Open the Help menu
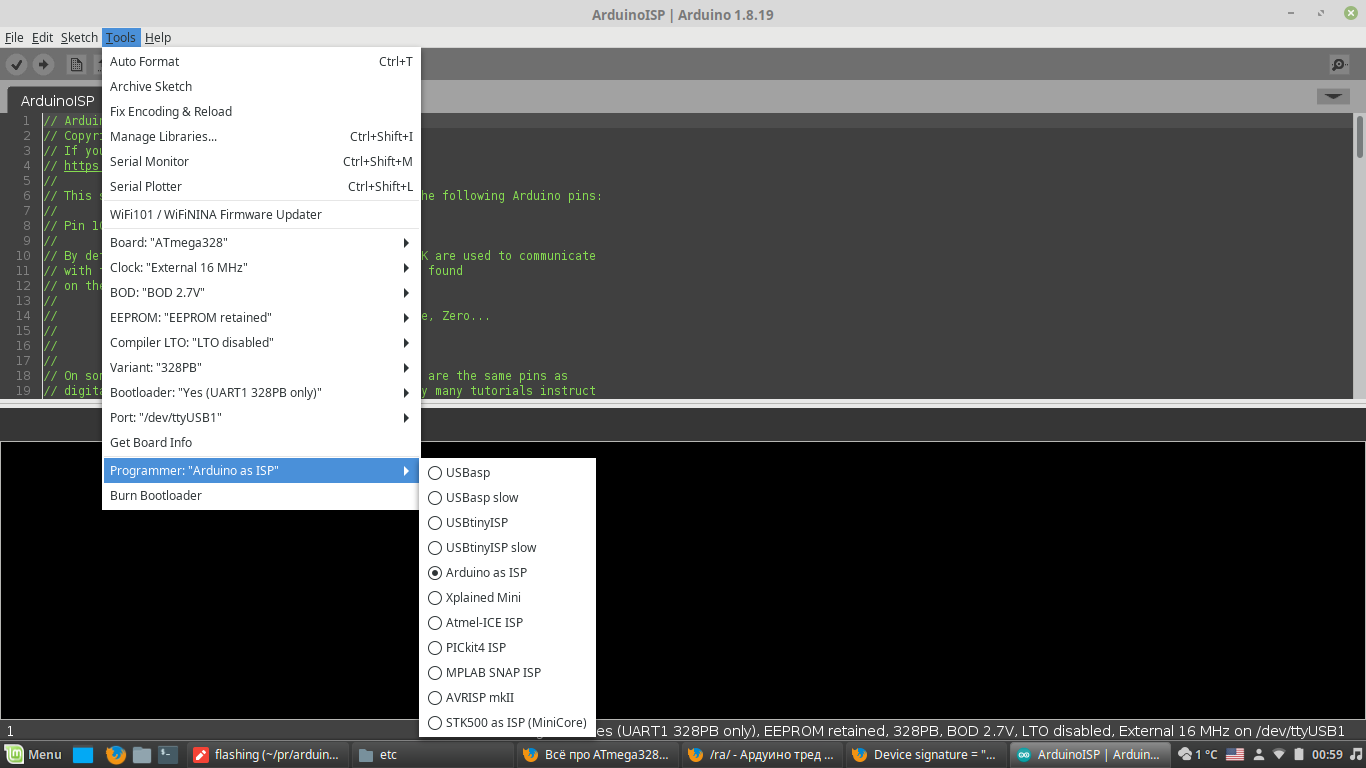The width and height of the screenshot is (1366, 768). tap(158, 37)
